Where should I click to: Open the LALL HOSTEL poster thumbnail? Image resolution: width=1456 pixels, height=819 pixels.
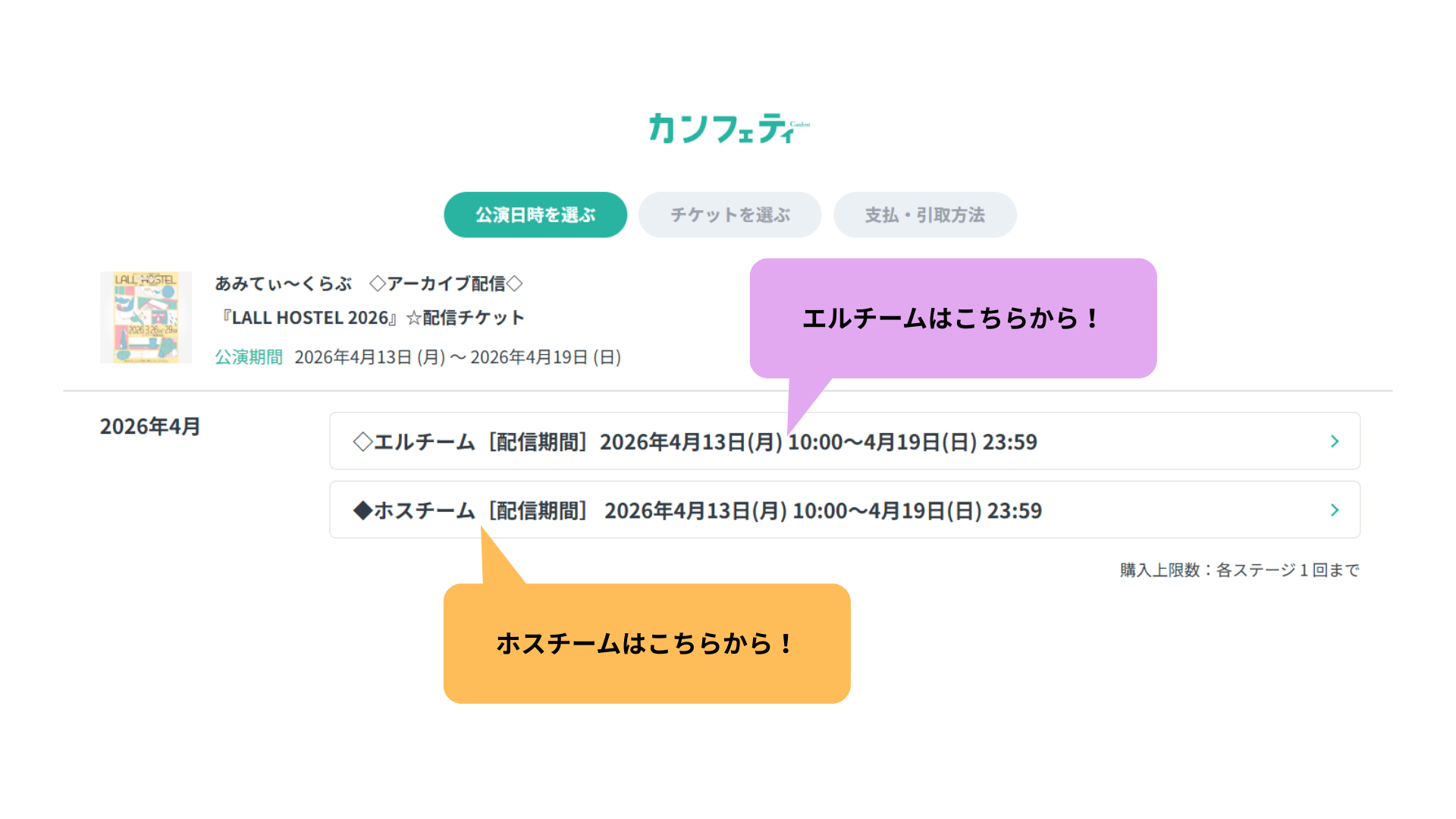pos(146,317)
